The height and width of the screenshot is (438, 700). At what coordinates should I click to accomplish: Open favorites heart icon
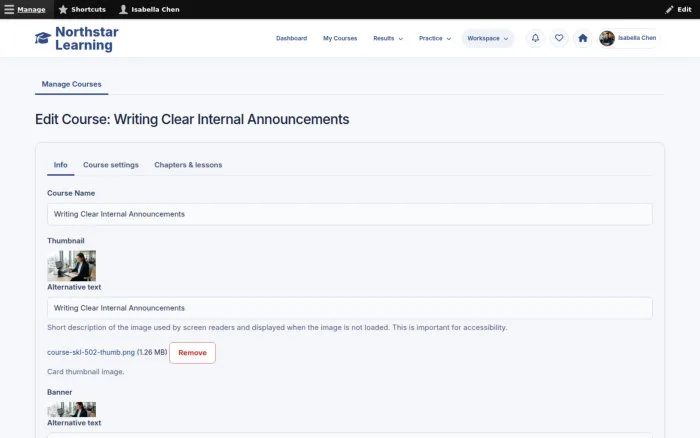(x=559, y=38)
